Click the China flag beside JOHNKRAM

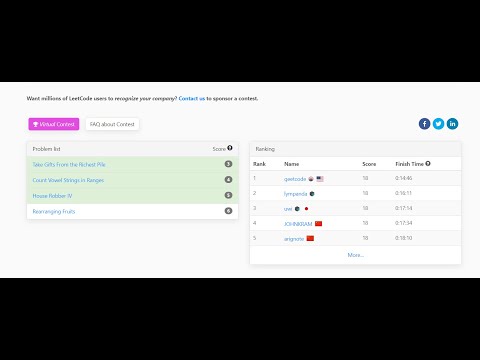pyautogui.click(x=319, y=223)
